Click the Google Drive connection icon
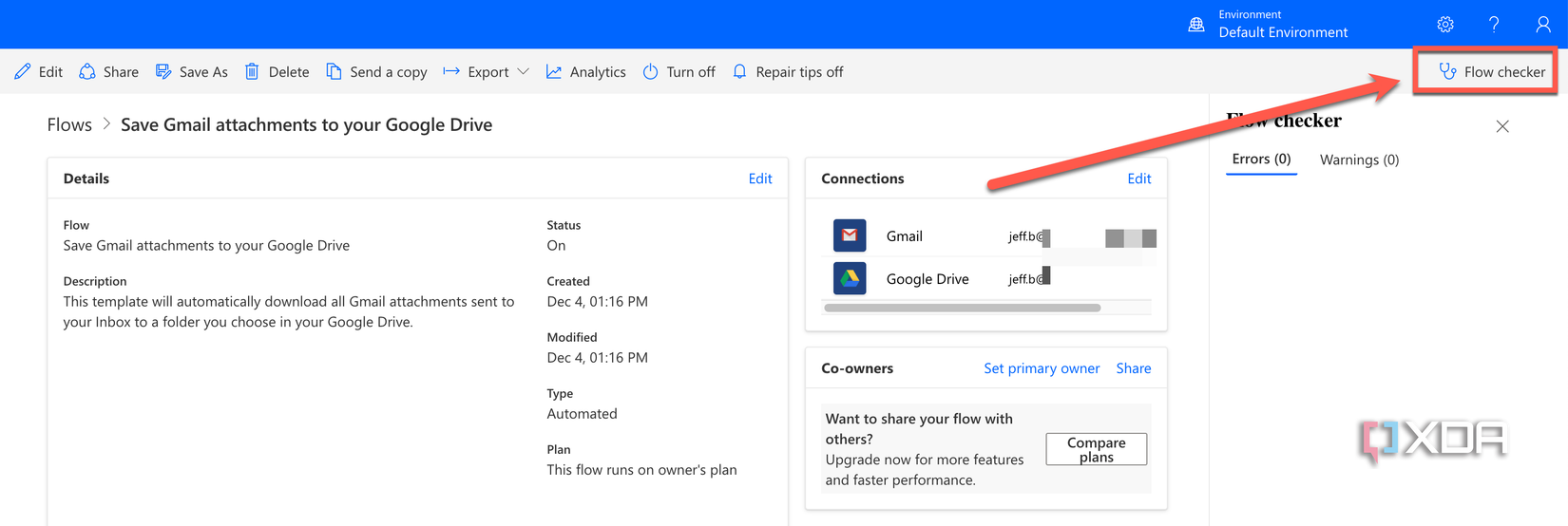 click(850, 278)
